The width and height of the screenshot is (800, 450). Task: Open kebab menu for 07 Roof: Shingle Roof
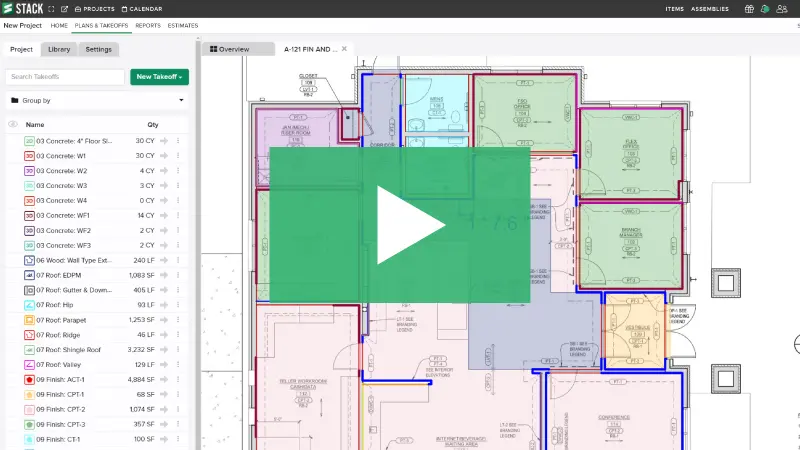[178, 350]
